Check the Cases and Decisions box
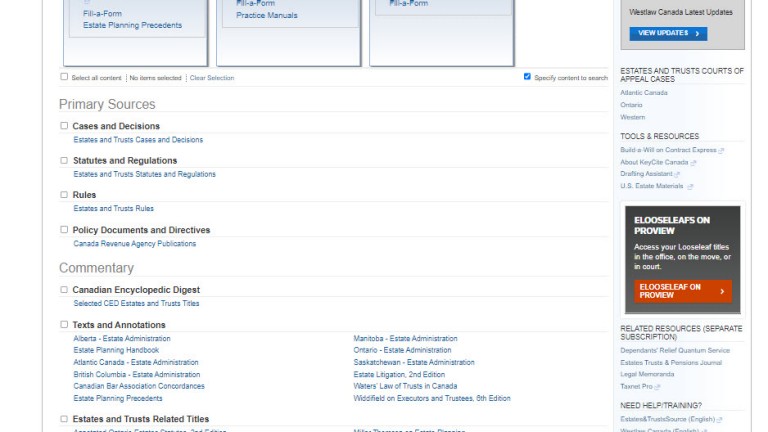Viewport: 768px width, 432px height. (64, 126)
